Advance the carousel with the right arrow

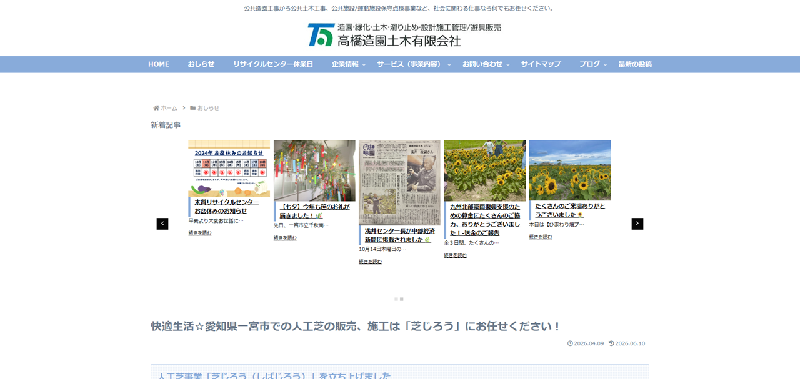pos(637,224)
